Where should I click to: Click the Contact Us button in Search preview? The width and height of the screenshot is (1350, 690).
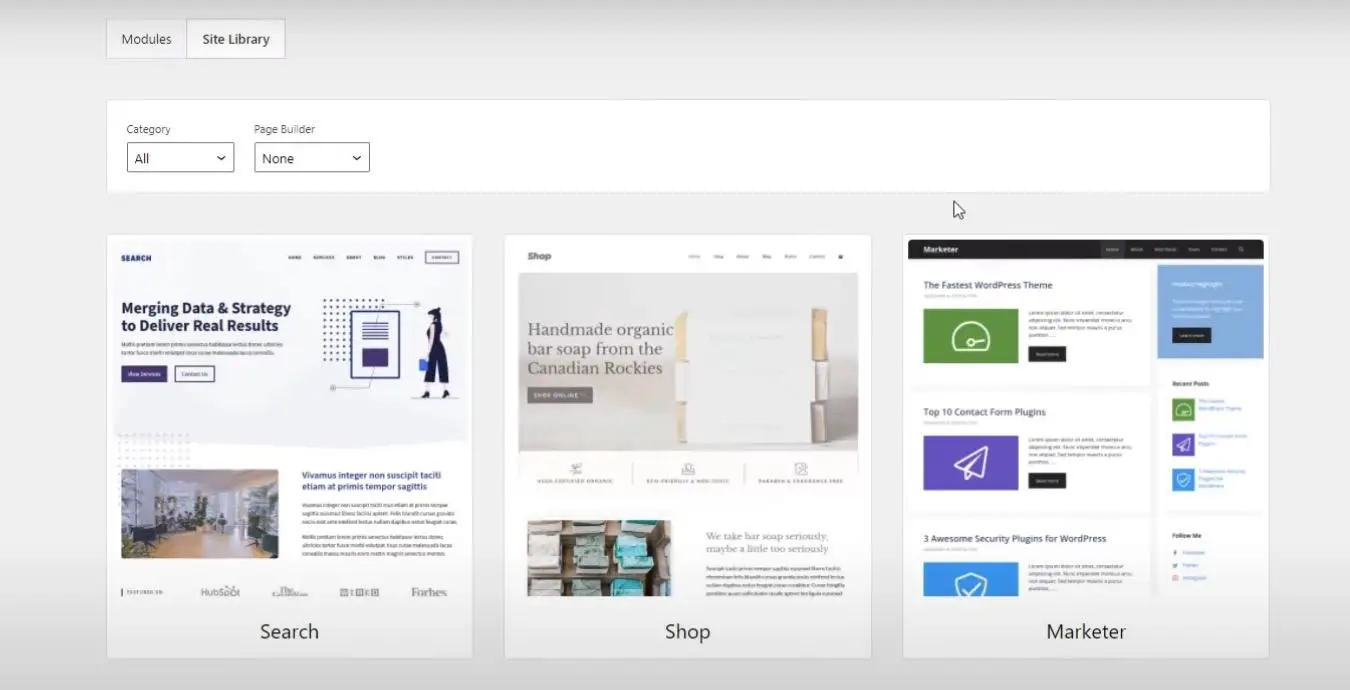pyautogui.click(x=195, y=374)
